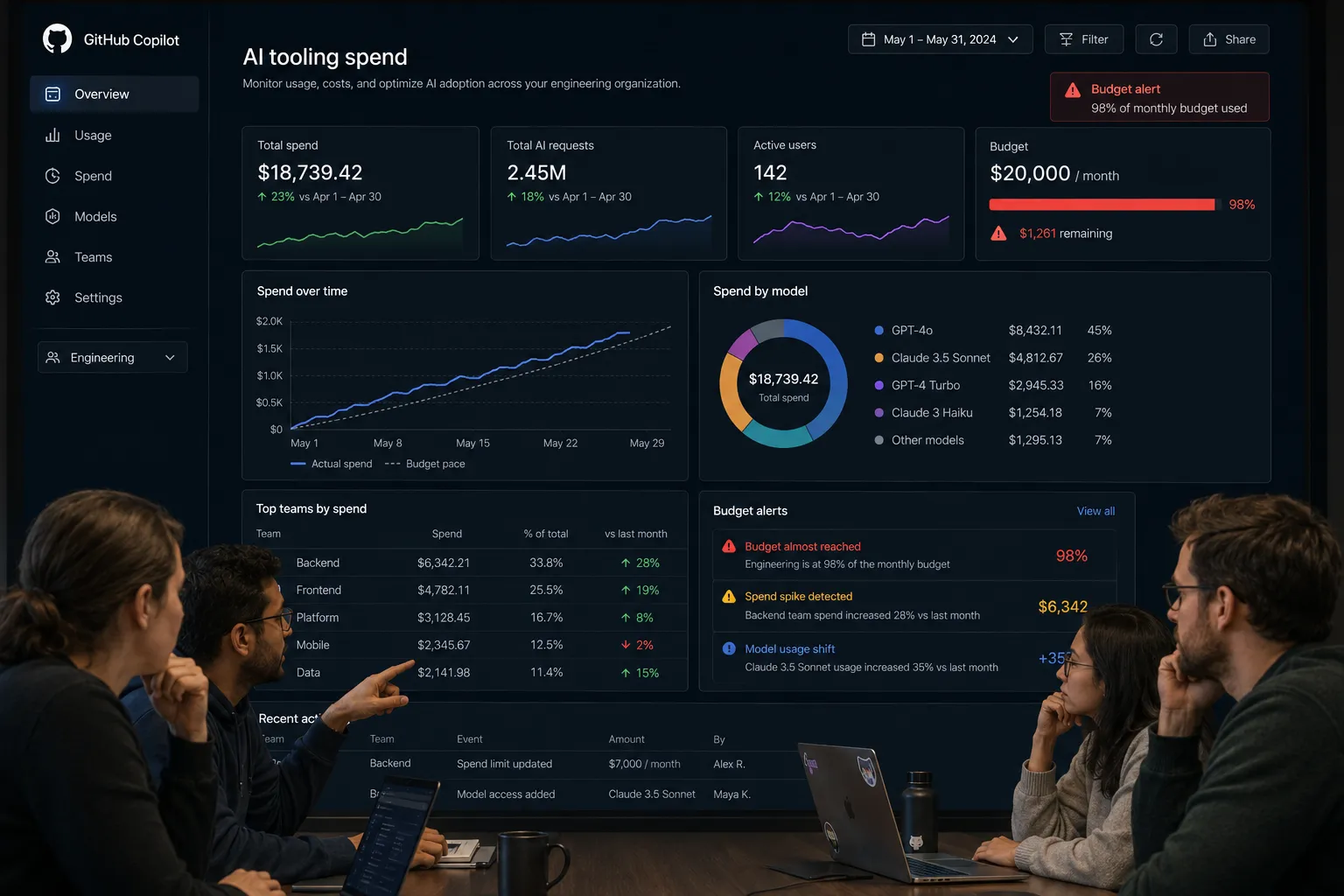Sort by the Spend column header

tap(447, 534)
